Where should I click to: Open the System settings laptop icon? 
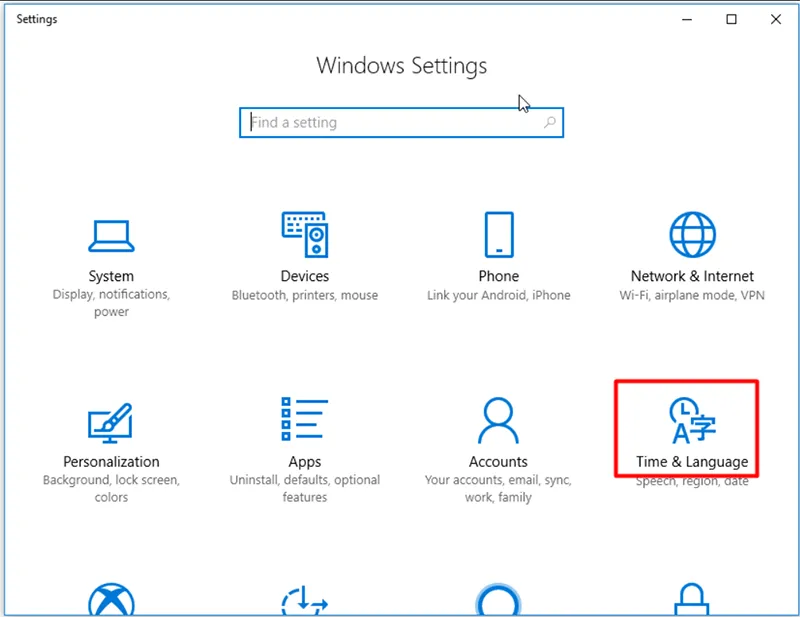click(111, 236)
